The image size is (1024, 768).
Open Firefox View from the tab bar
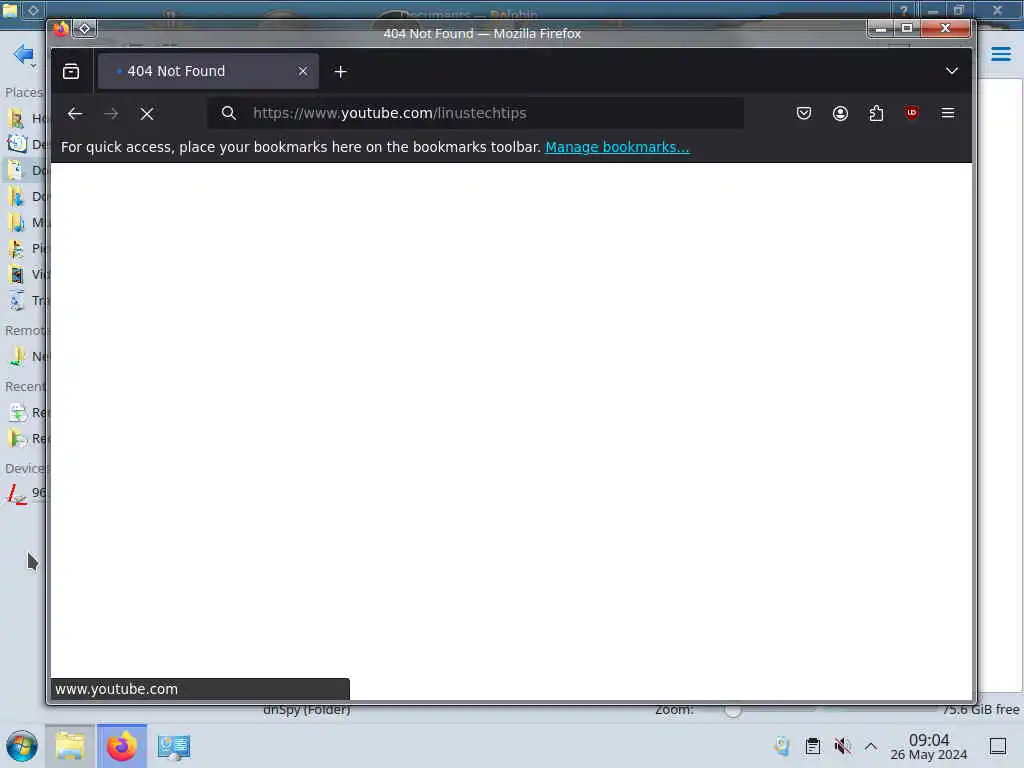coord(71,71)
